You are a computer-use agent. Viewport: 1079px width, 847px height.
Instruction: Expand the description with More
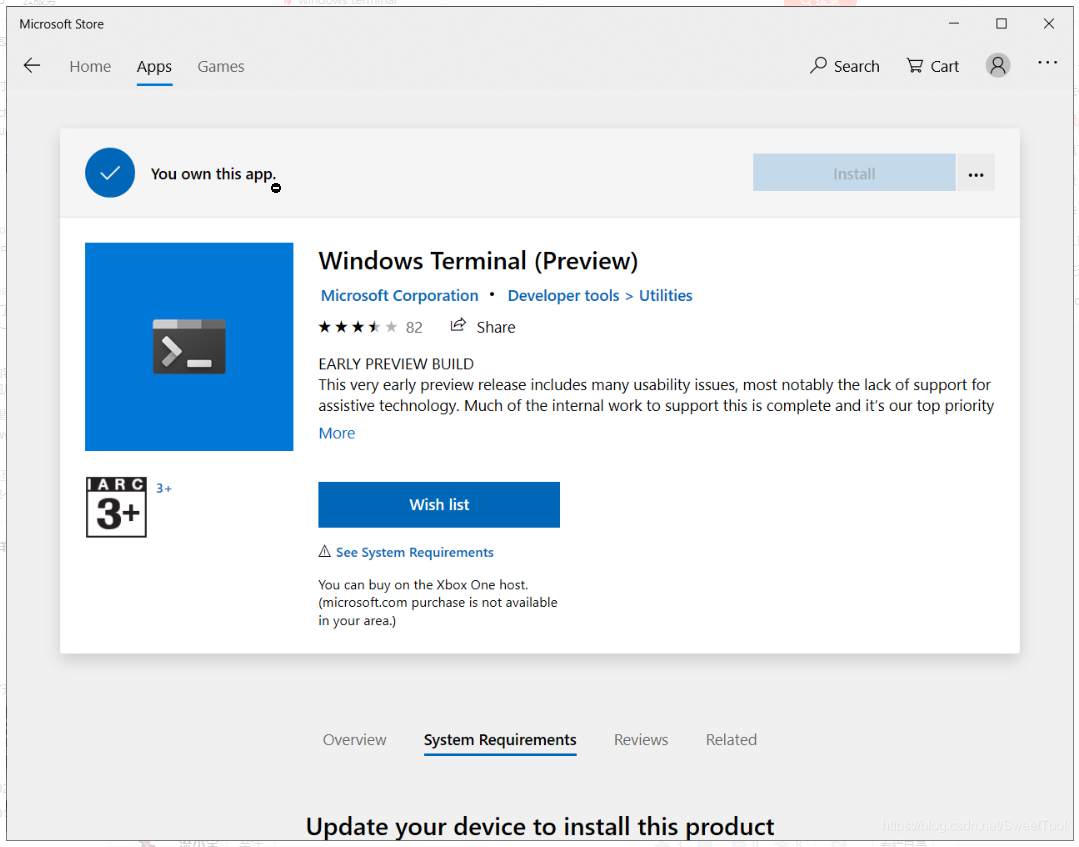336,432
